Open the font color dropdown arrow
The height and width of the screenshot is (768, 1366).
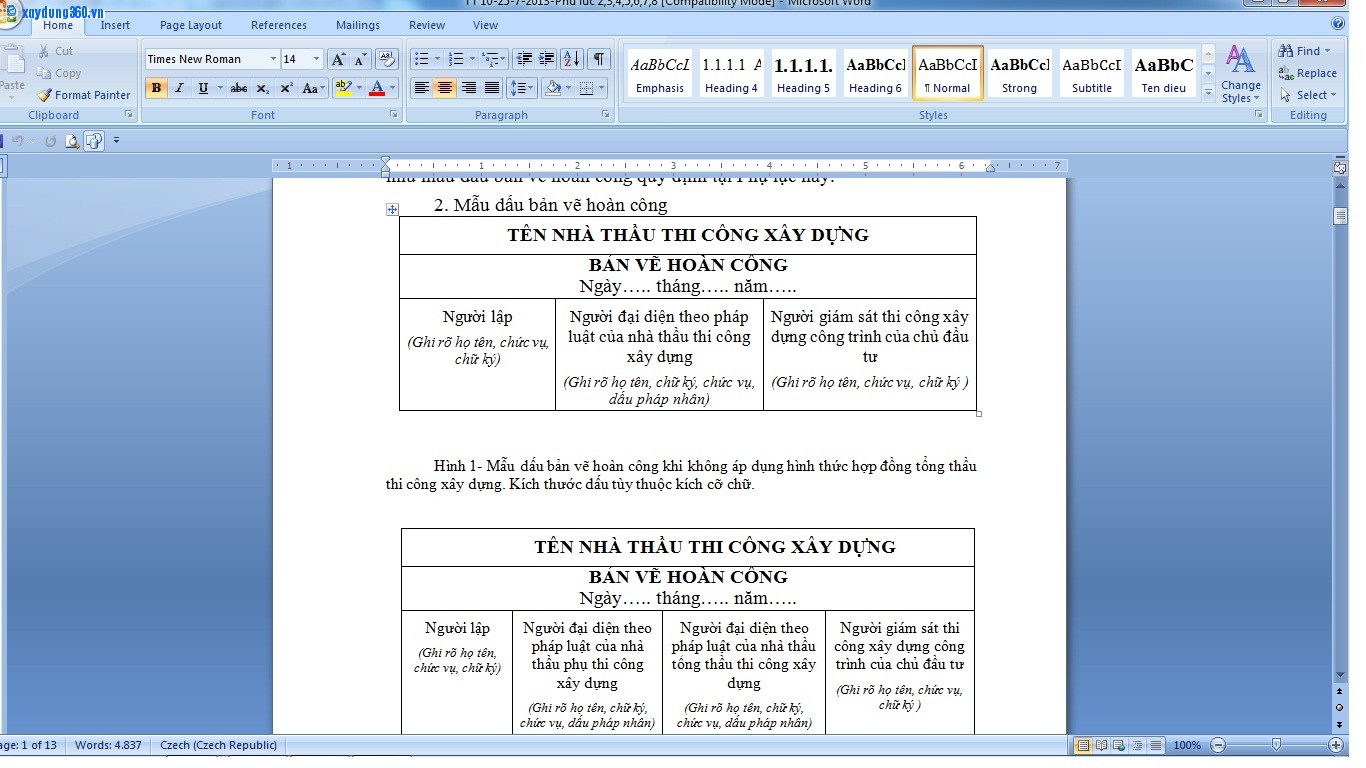(x=392, y=88)
